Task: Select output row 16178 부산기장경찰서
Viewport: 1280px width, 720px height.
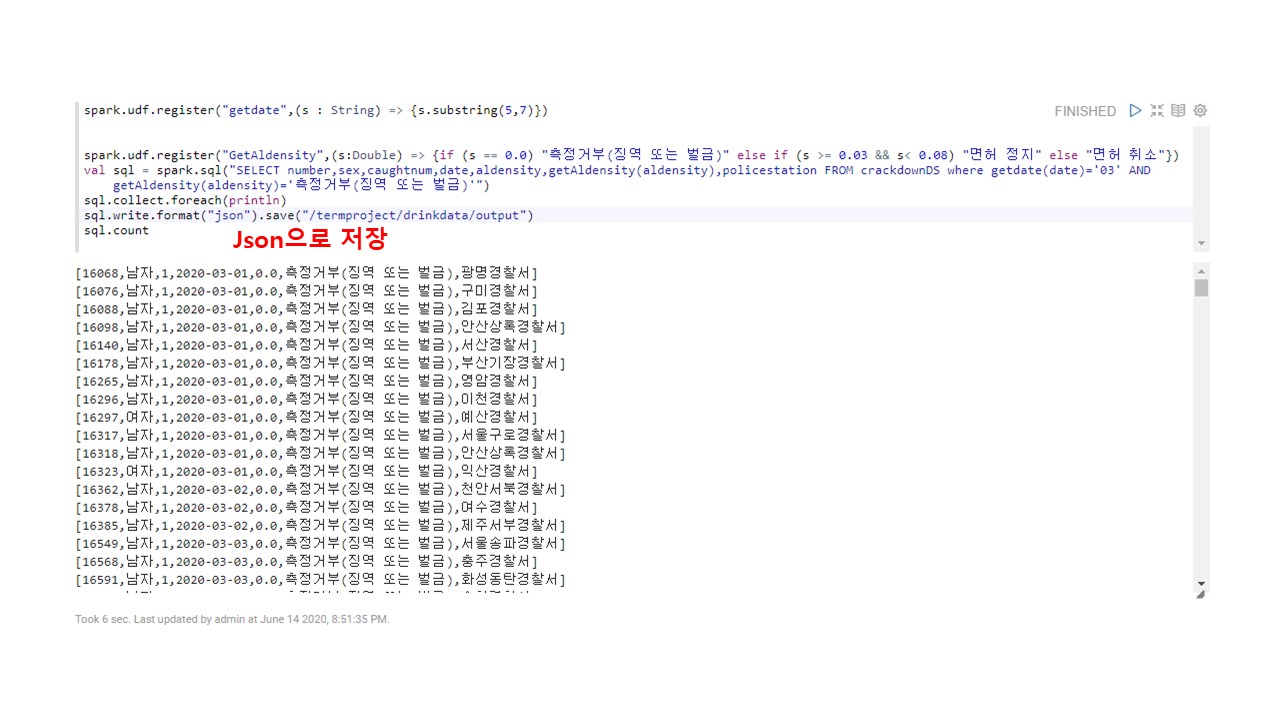Action: 320,363
